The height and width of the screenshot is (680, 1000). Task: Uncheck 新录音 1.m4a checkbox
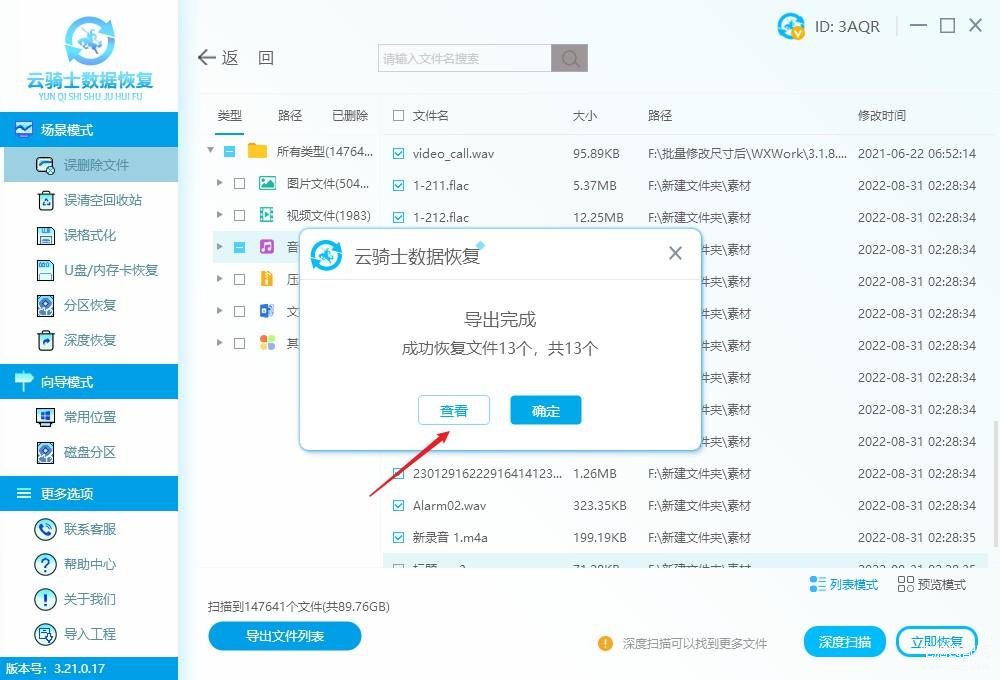[x=399, y=538]
